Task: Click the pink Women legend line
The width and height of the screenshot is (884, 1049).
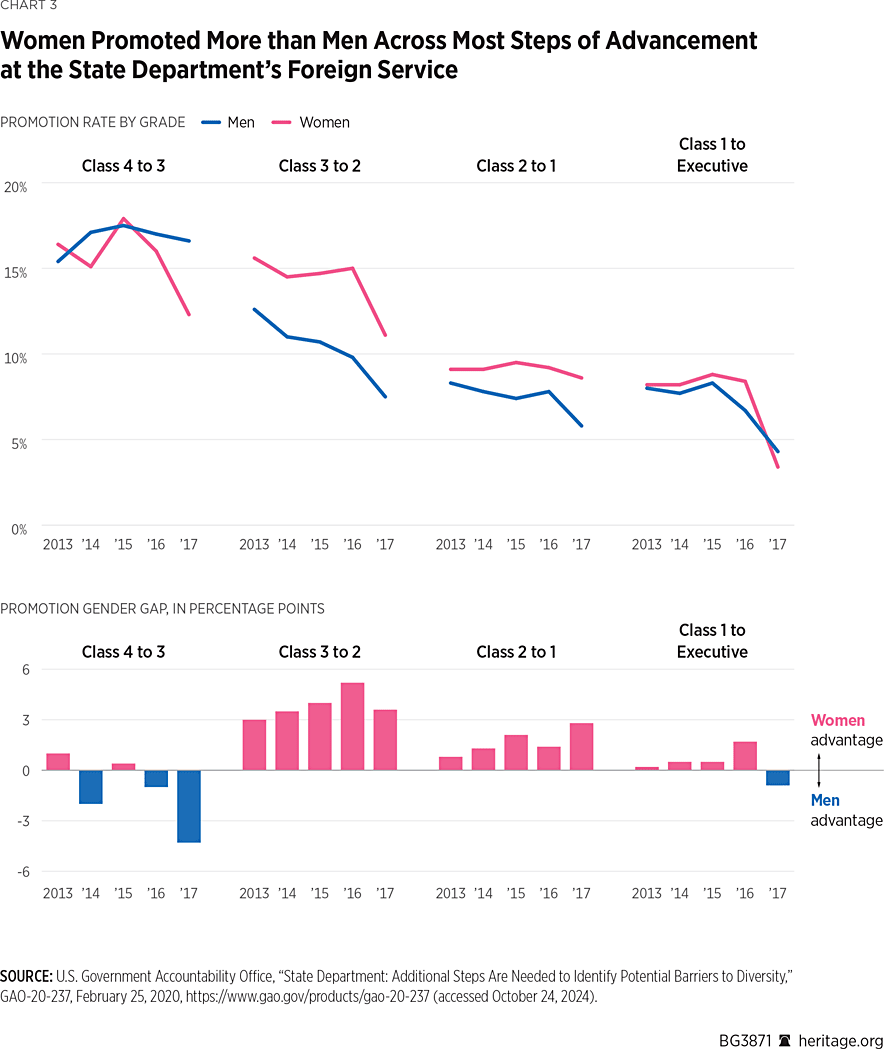Action: [282, 123]
